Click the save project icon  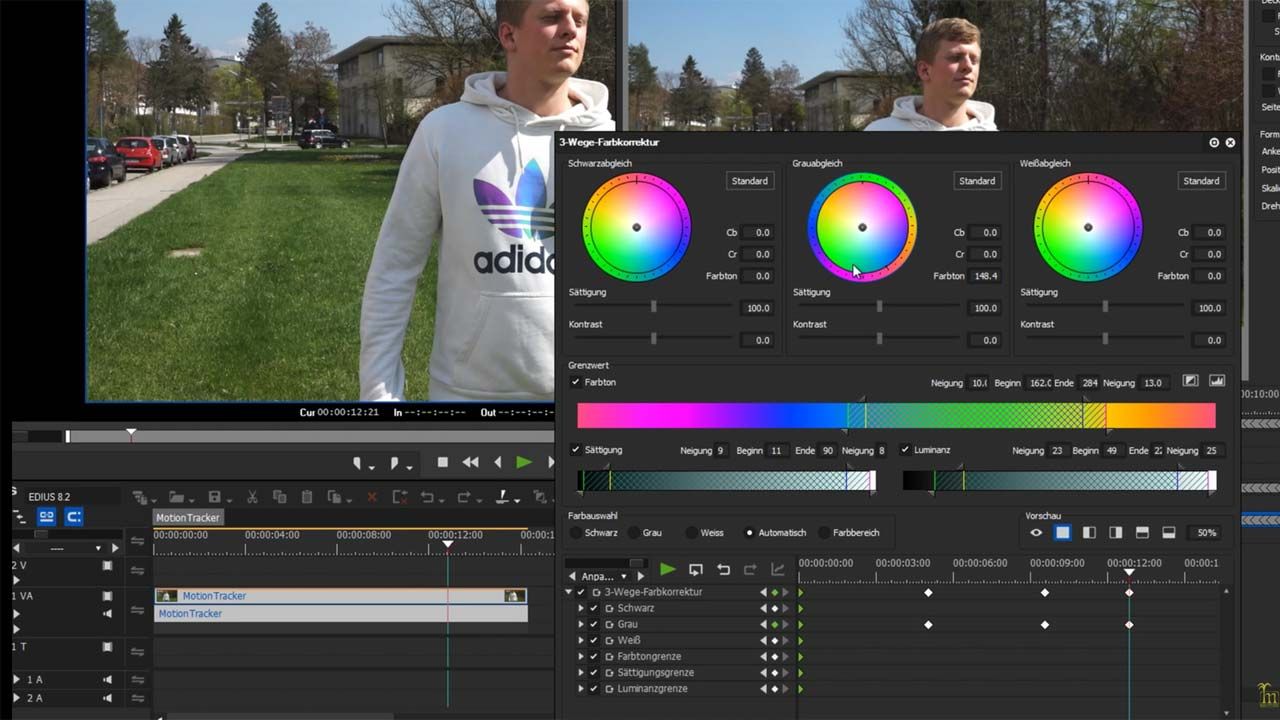pyautogui.click(x=214, y=497)
